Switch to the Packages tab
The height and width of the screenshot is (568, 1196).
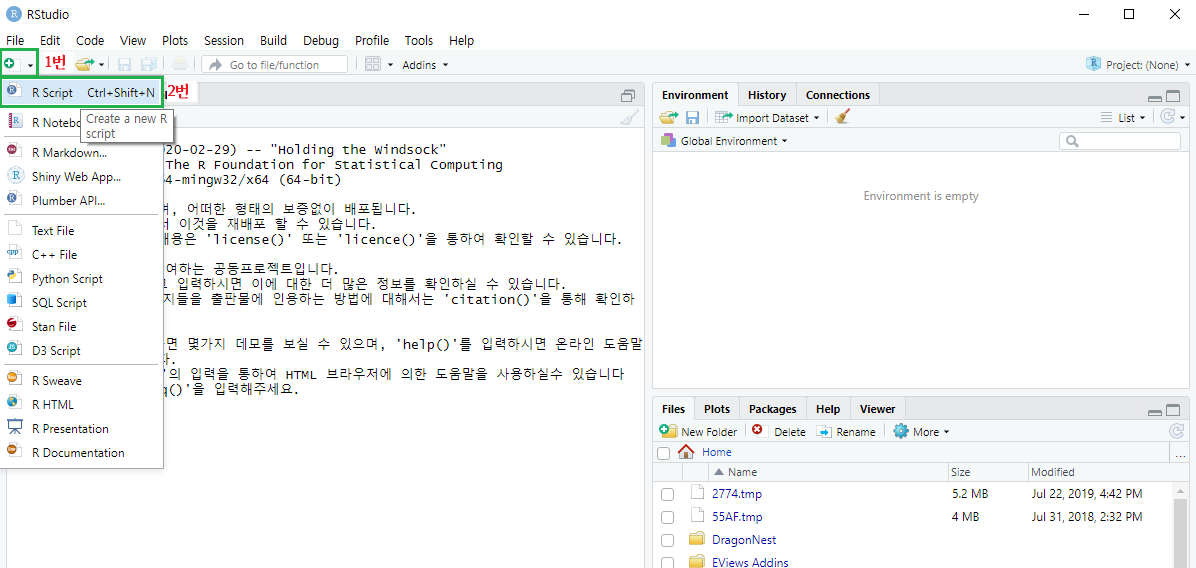(772, 409)
